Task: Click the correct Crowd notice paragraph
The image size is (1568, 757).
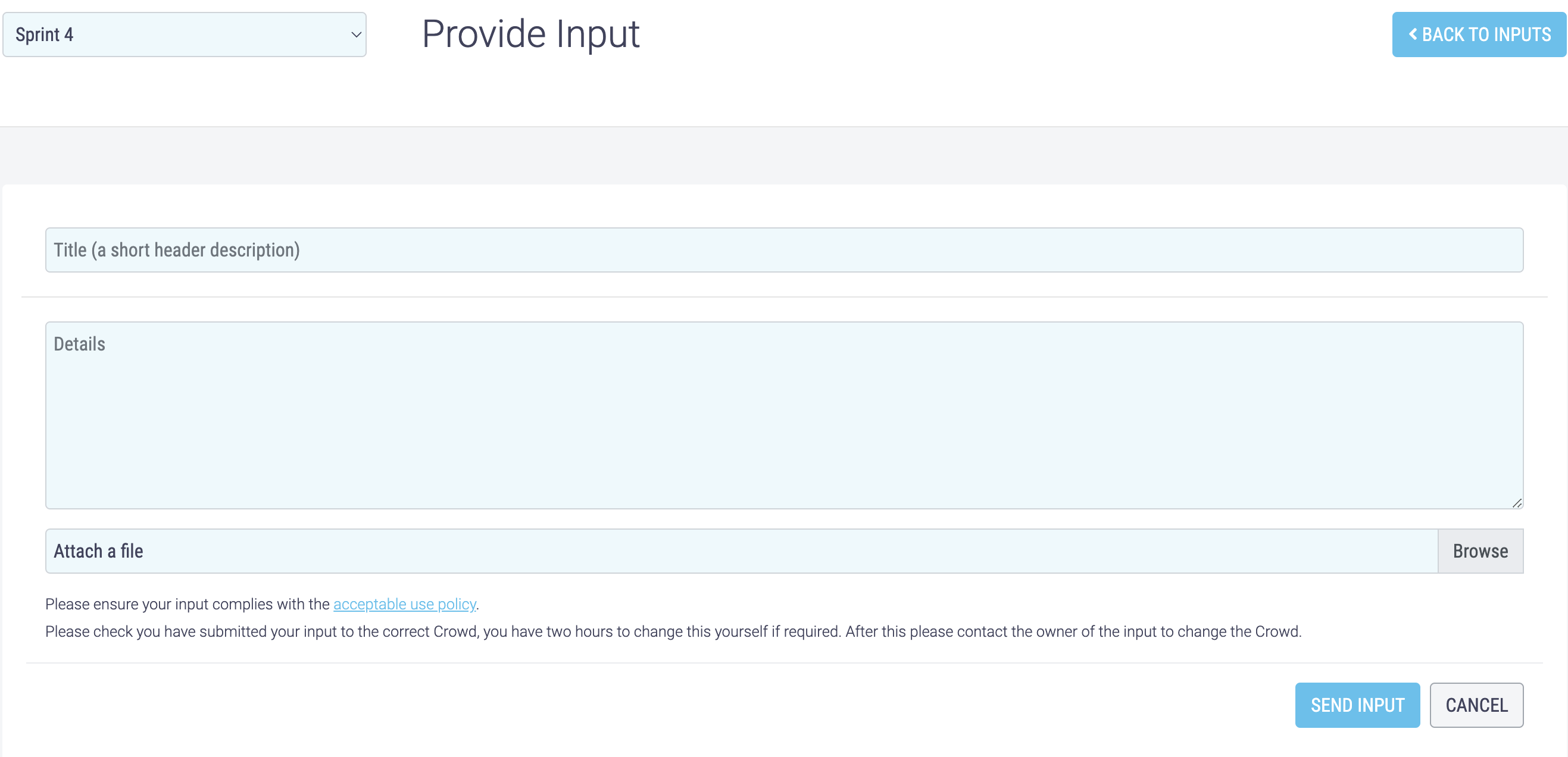Action: click(x=673, y=631)
